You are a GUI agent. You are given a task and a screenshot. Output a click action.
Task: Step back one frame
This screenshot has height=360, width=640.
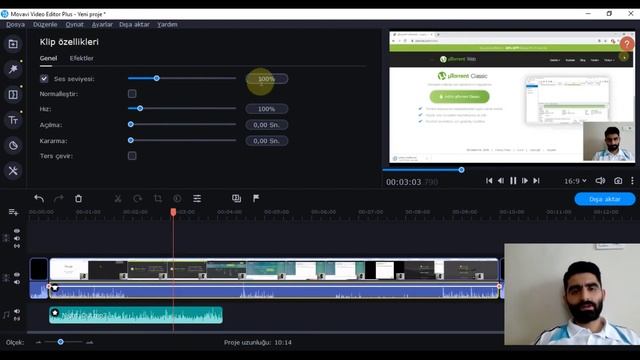coord(501,180)
